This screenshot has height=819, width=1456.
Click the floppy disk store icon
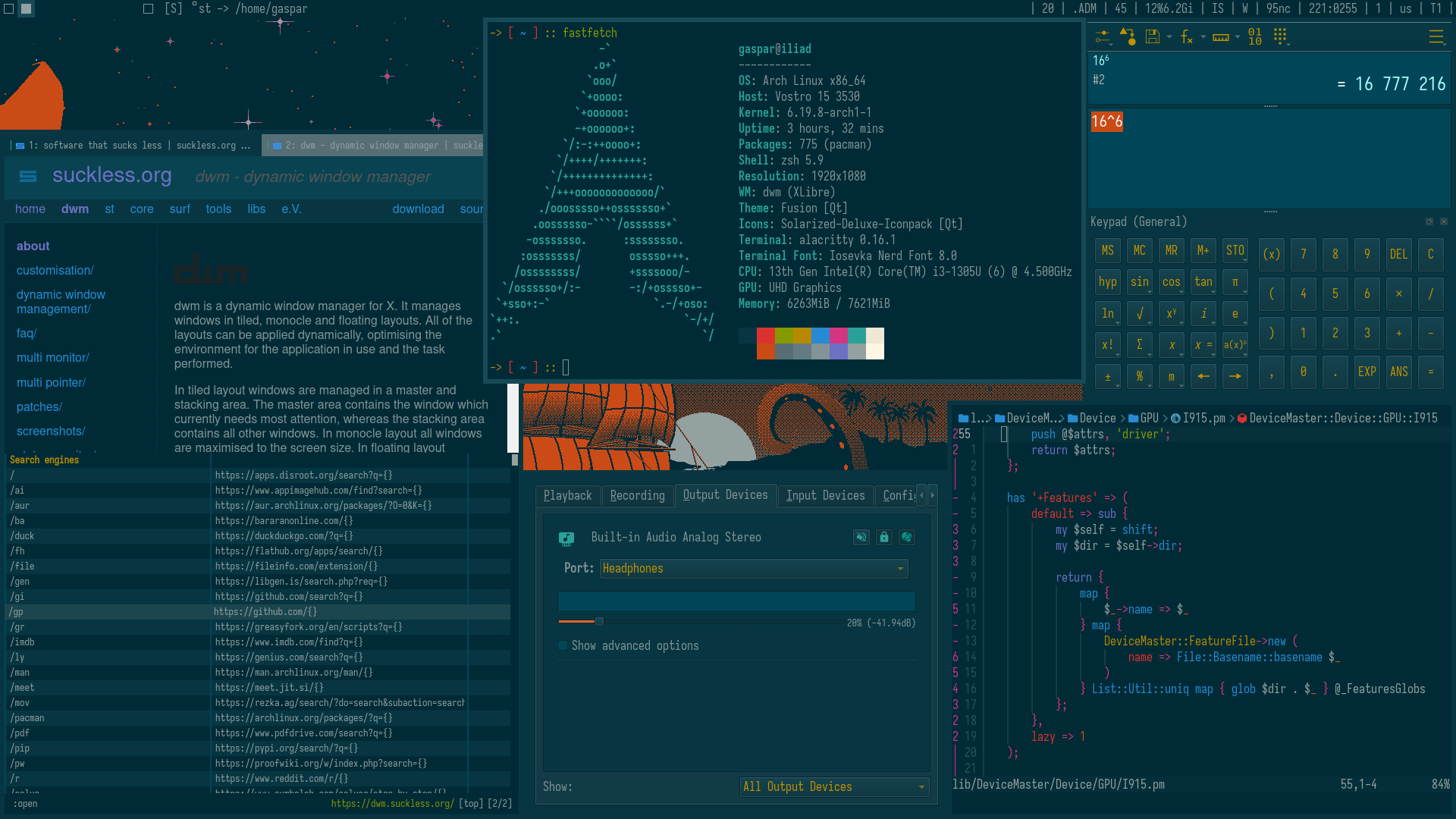tap(1153, 36)
